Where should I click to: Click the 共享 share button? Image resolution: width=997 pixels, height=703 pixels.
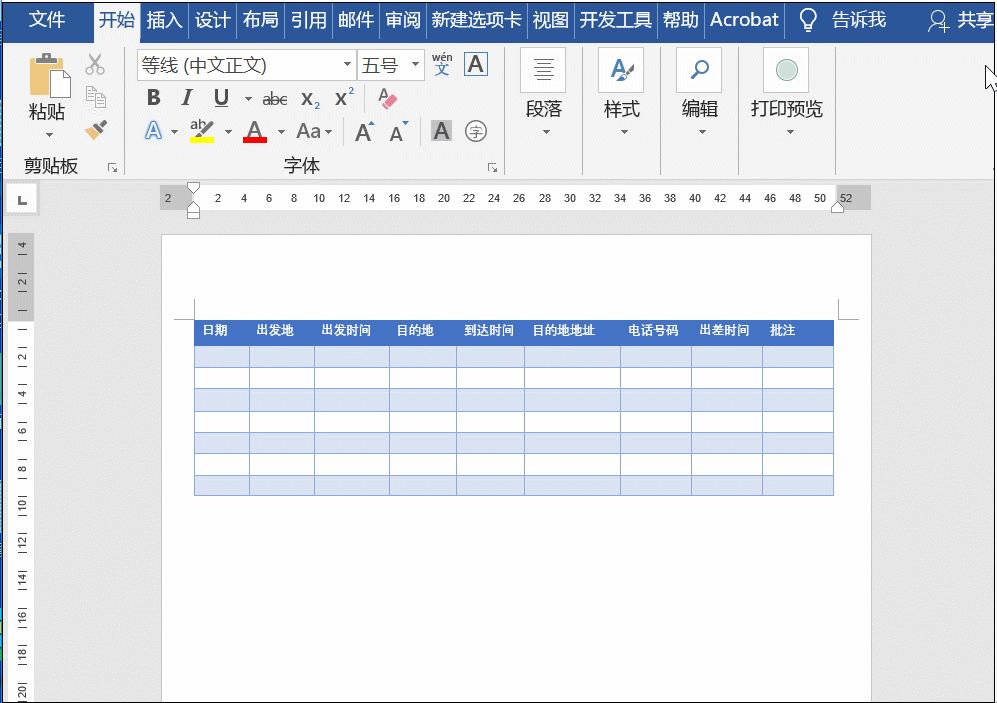click(961, 20)
